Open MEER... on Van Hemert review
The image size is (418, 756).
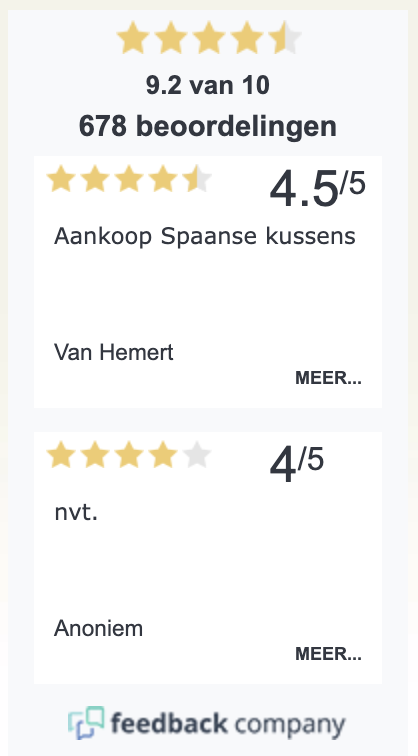[x=328, y=378]
